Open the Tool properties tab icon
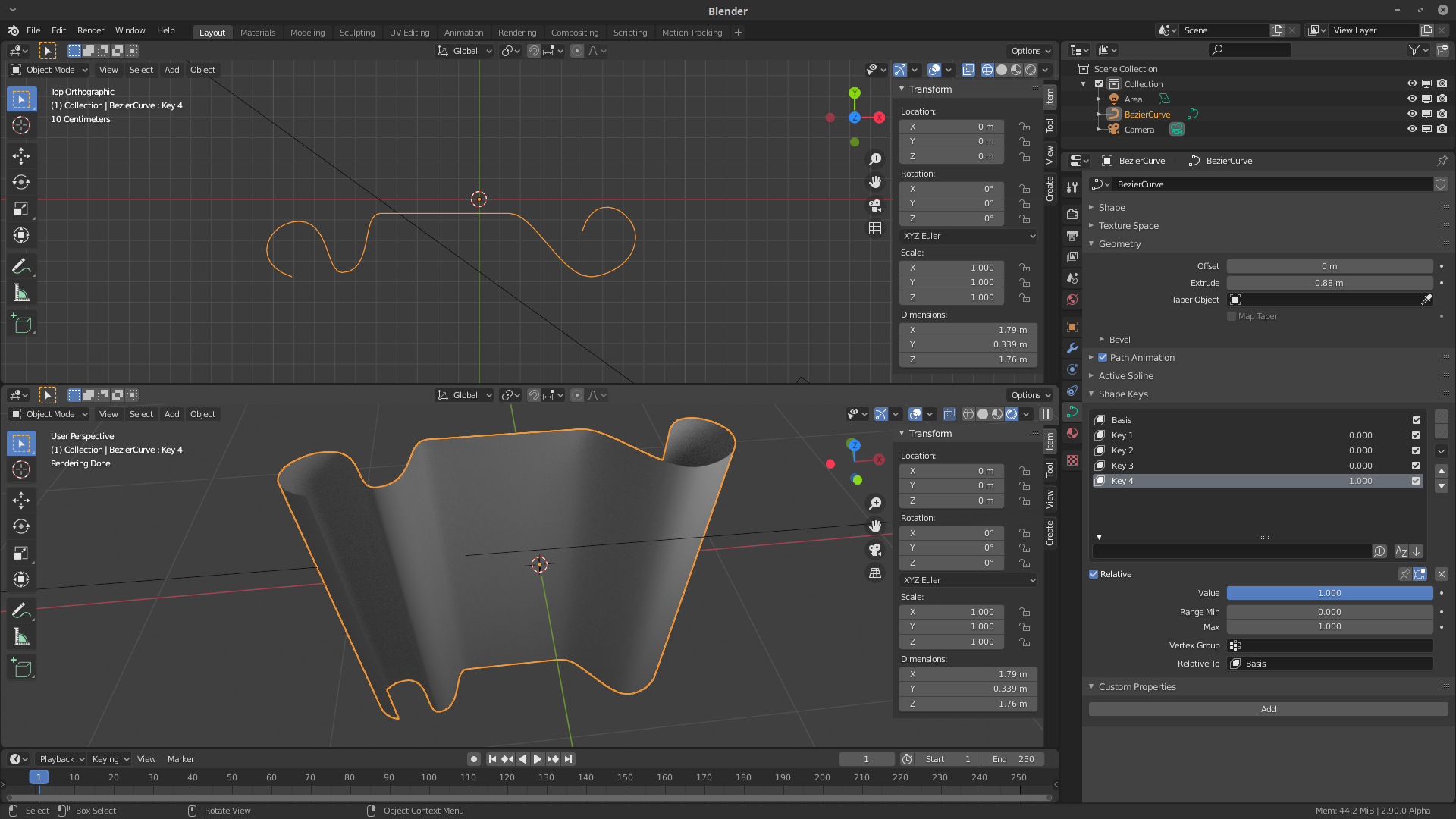This screenshot has height=819, width=1456. (1072, 187)
